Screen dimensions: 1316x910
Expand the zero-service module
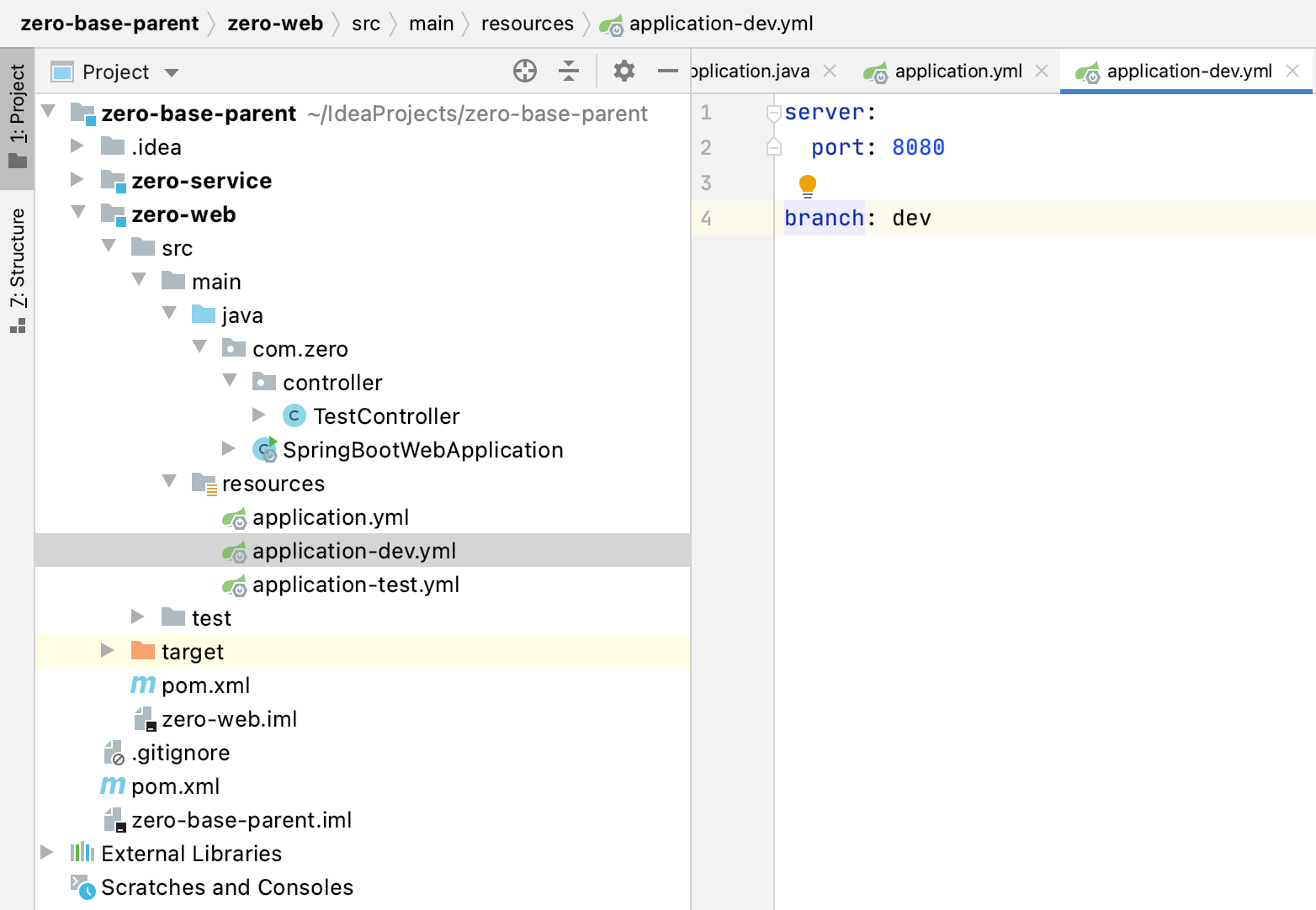pos(77,179)
